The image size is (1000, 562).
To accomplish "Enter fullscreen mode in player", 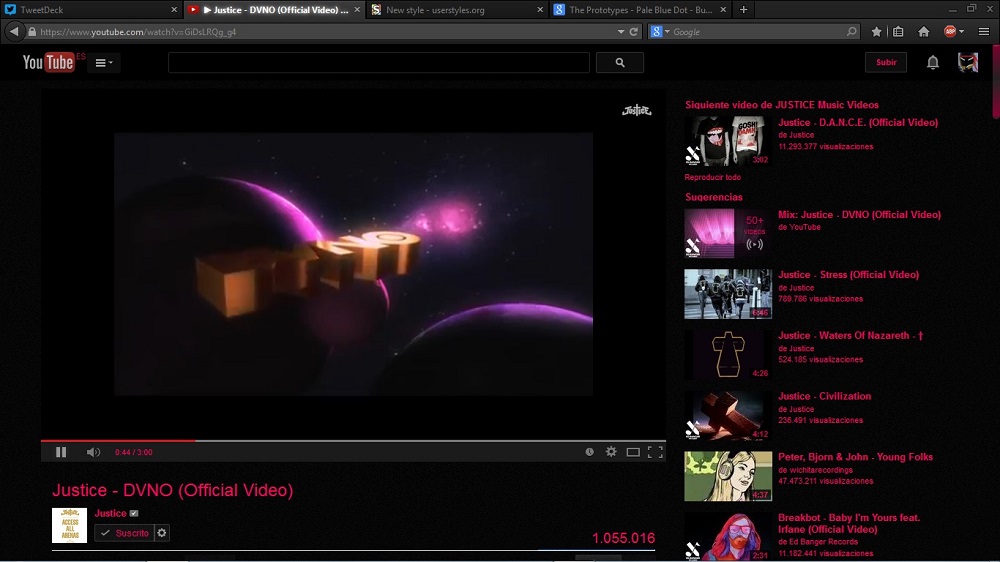I will (x=655, y=452).
